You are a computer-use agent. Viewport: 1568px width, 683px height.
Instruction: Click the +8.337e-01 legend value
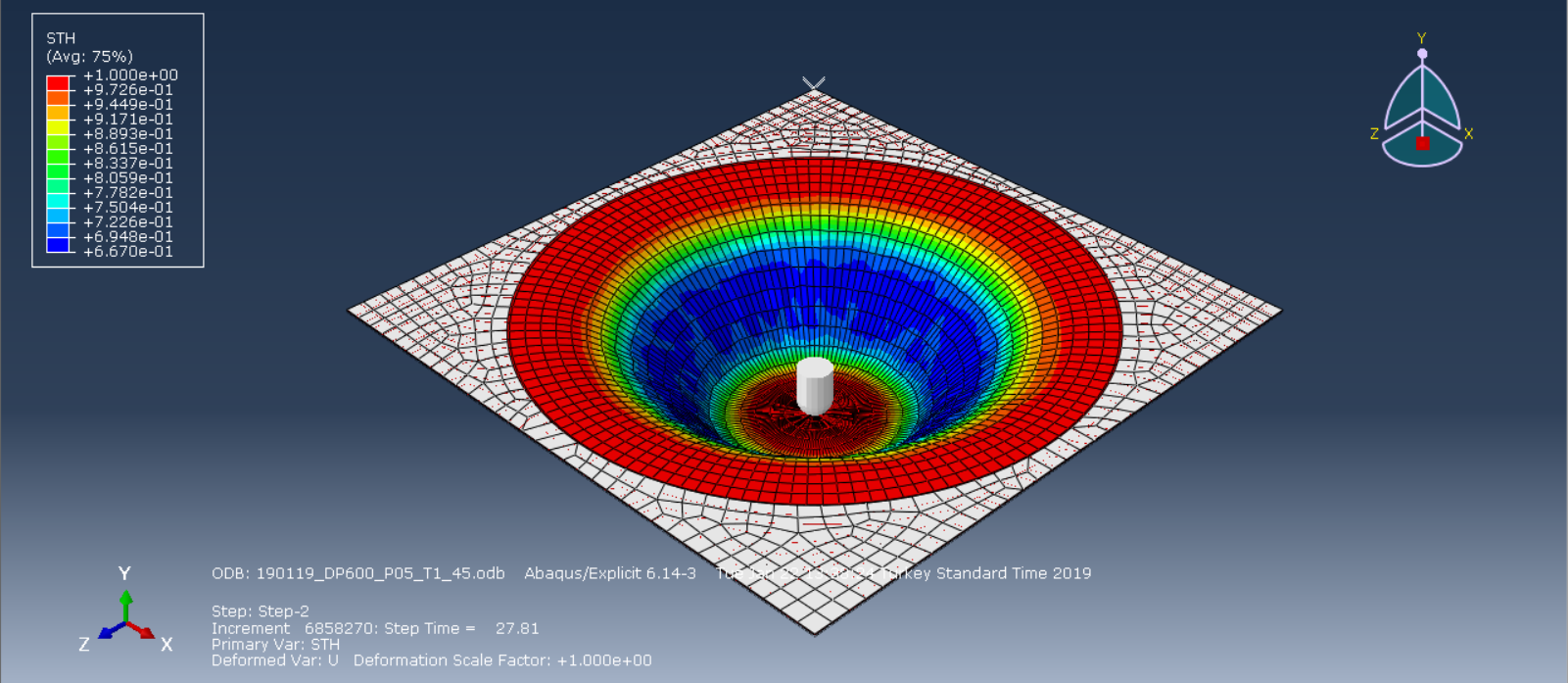pos(128,164)
